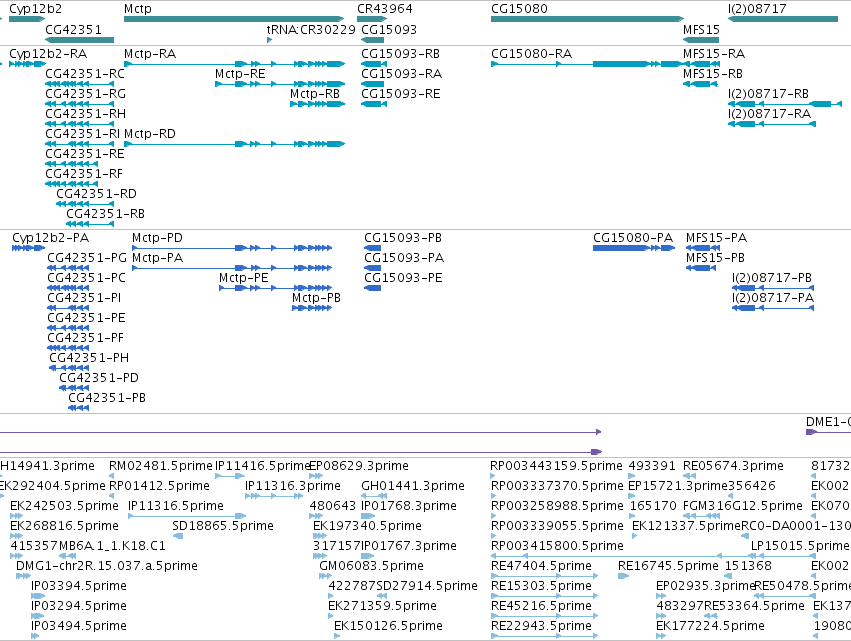Select protein CG15093-PB
The height and width of the screenshot is (641, 851).
click(403, 238)
